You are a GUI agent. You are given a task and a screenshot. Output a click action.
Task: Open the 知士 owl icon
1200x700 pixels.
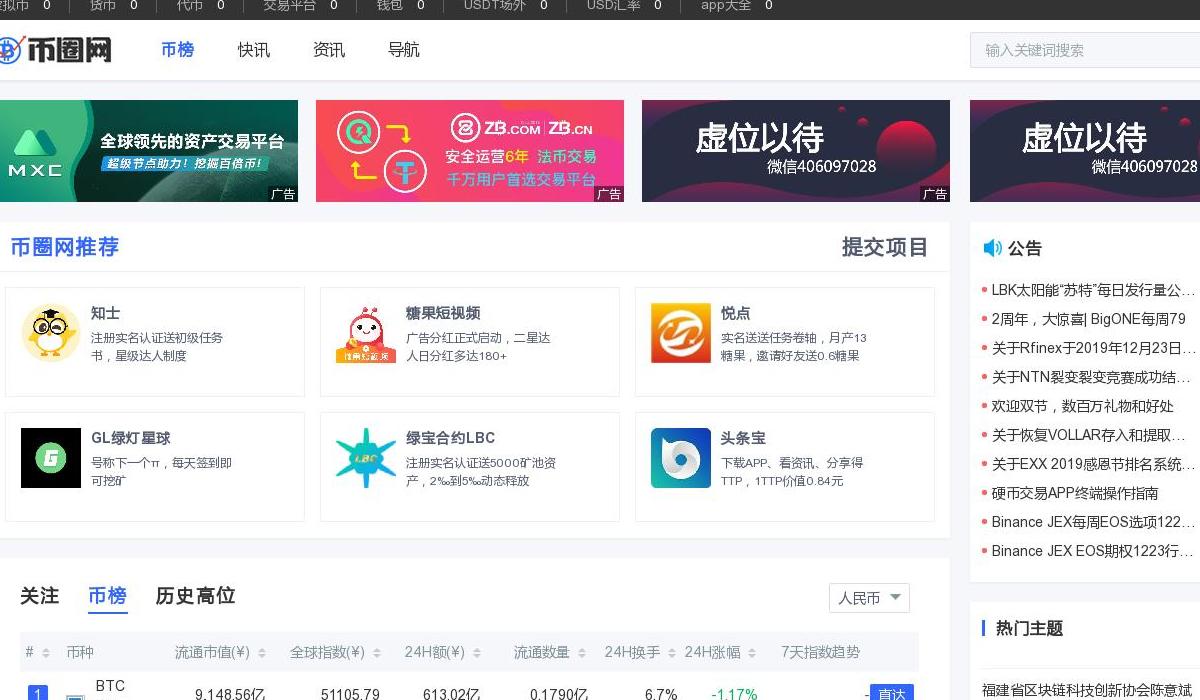point(51,333)
